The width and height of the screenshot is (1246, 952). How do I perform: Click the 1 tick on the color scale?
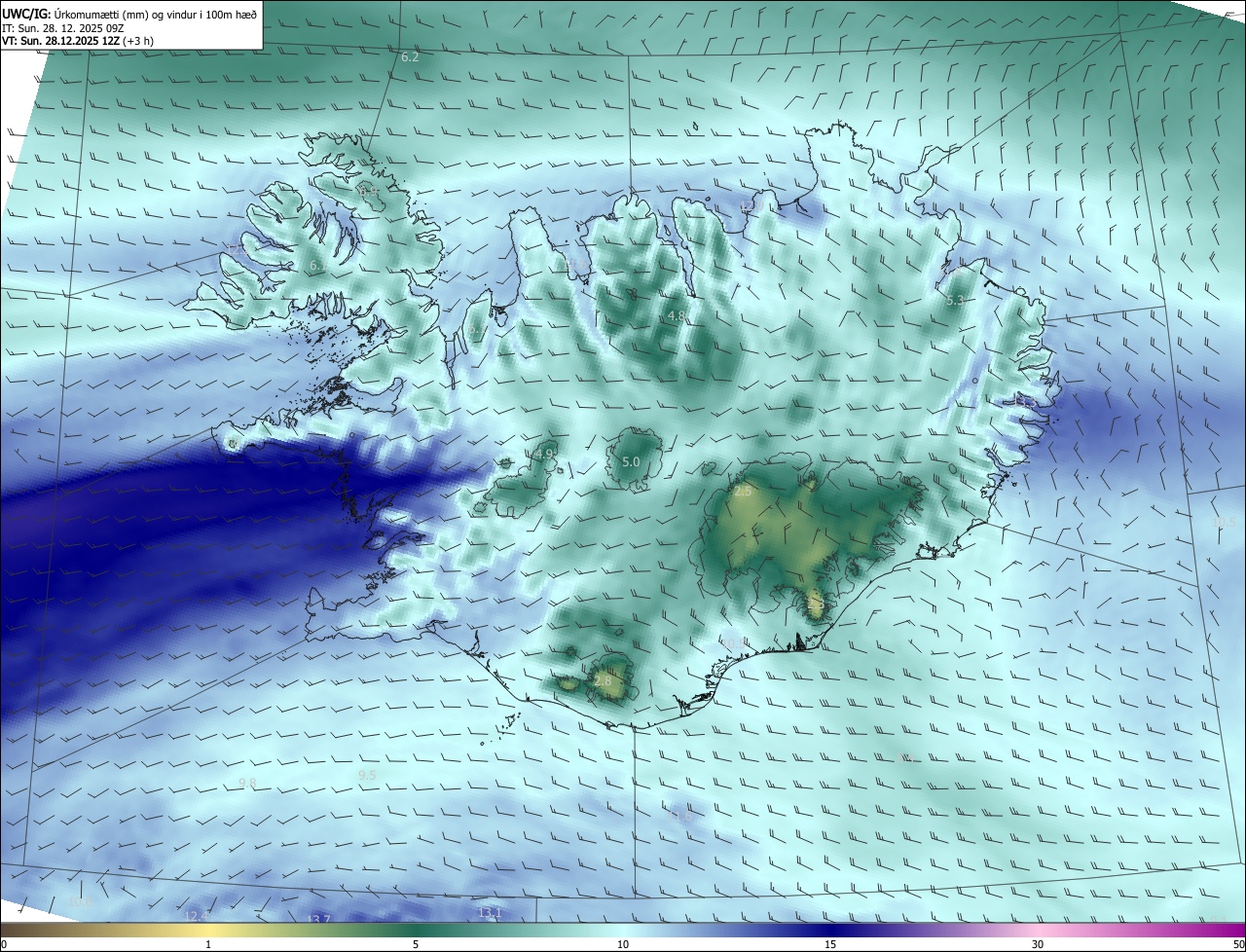coord(208,944)
